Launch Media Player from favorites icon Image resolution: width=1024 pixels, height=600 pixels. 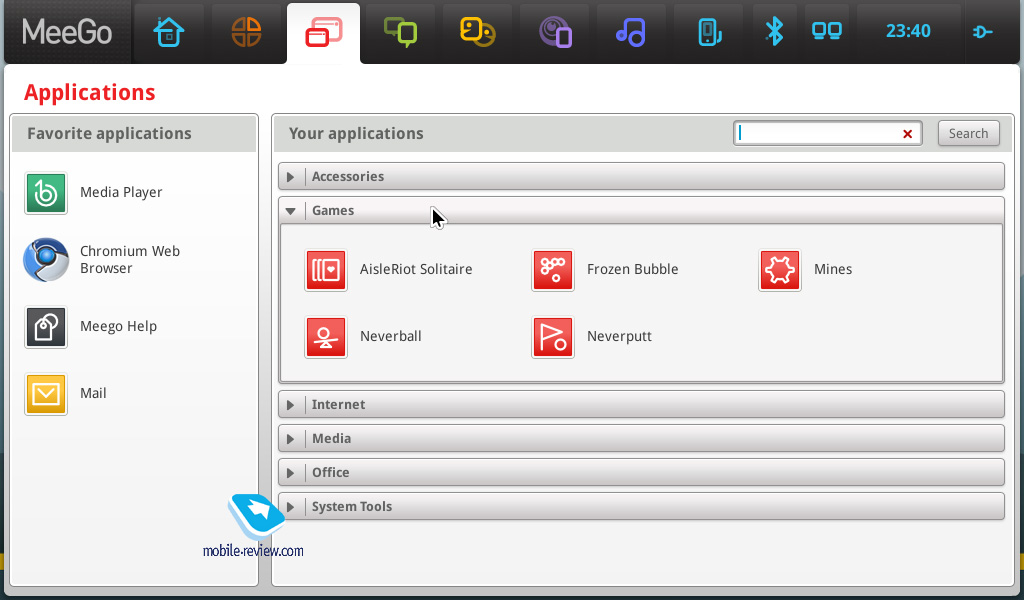click(x=46, y=193)
